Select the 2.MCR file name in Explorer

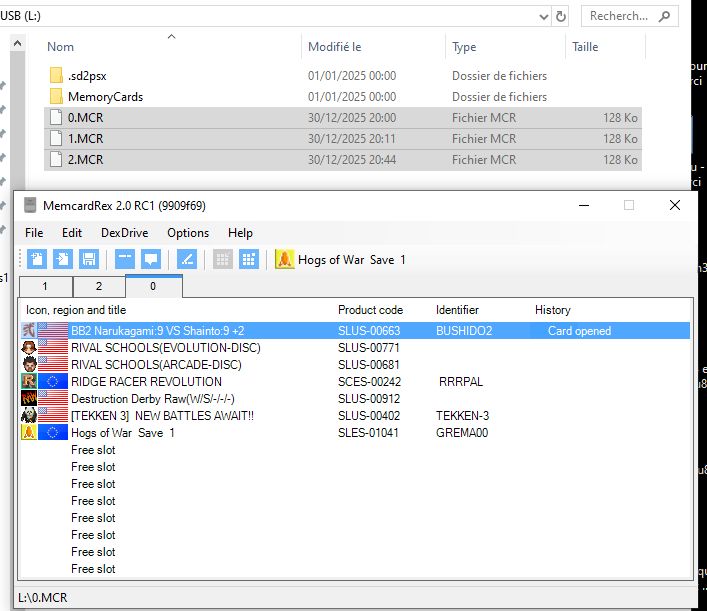pos(86,160)
